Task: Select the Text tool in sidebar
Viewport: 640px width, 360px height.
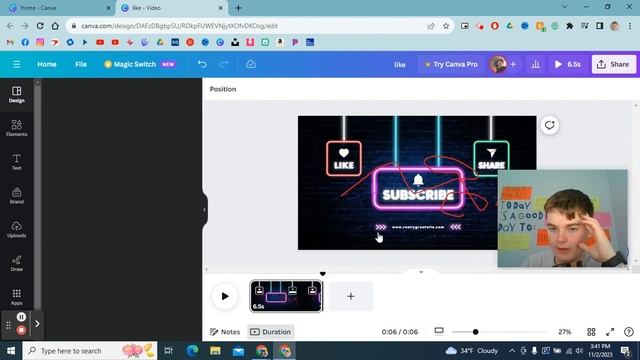Action: [17, 162]
